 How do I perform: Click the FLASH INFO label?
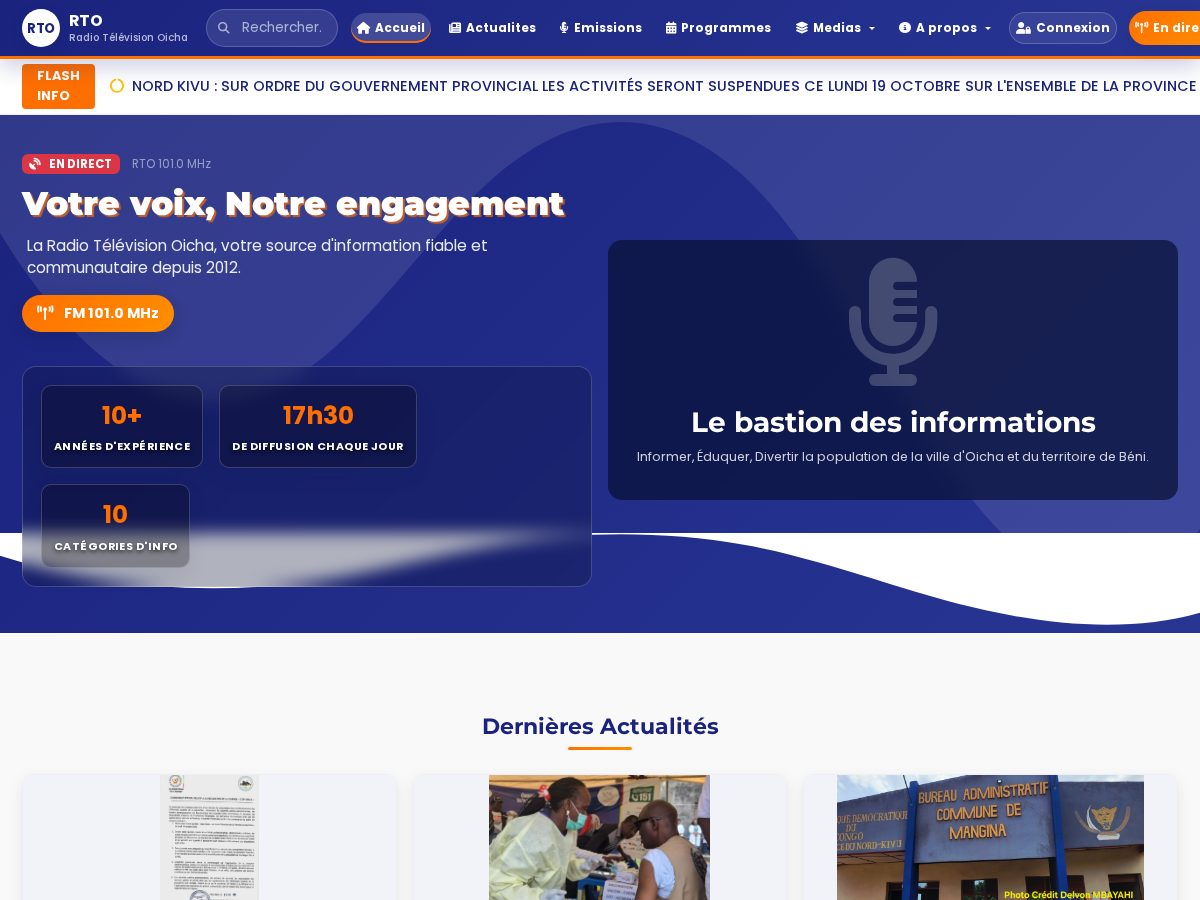[x=58, y=86]
